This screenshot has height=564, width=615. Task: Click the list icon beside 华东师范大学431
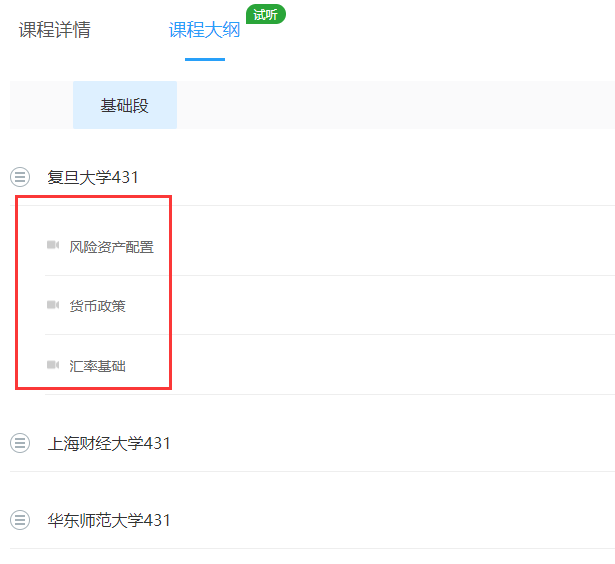coord(20,520)
